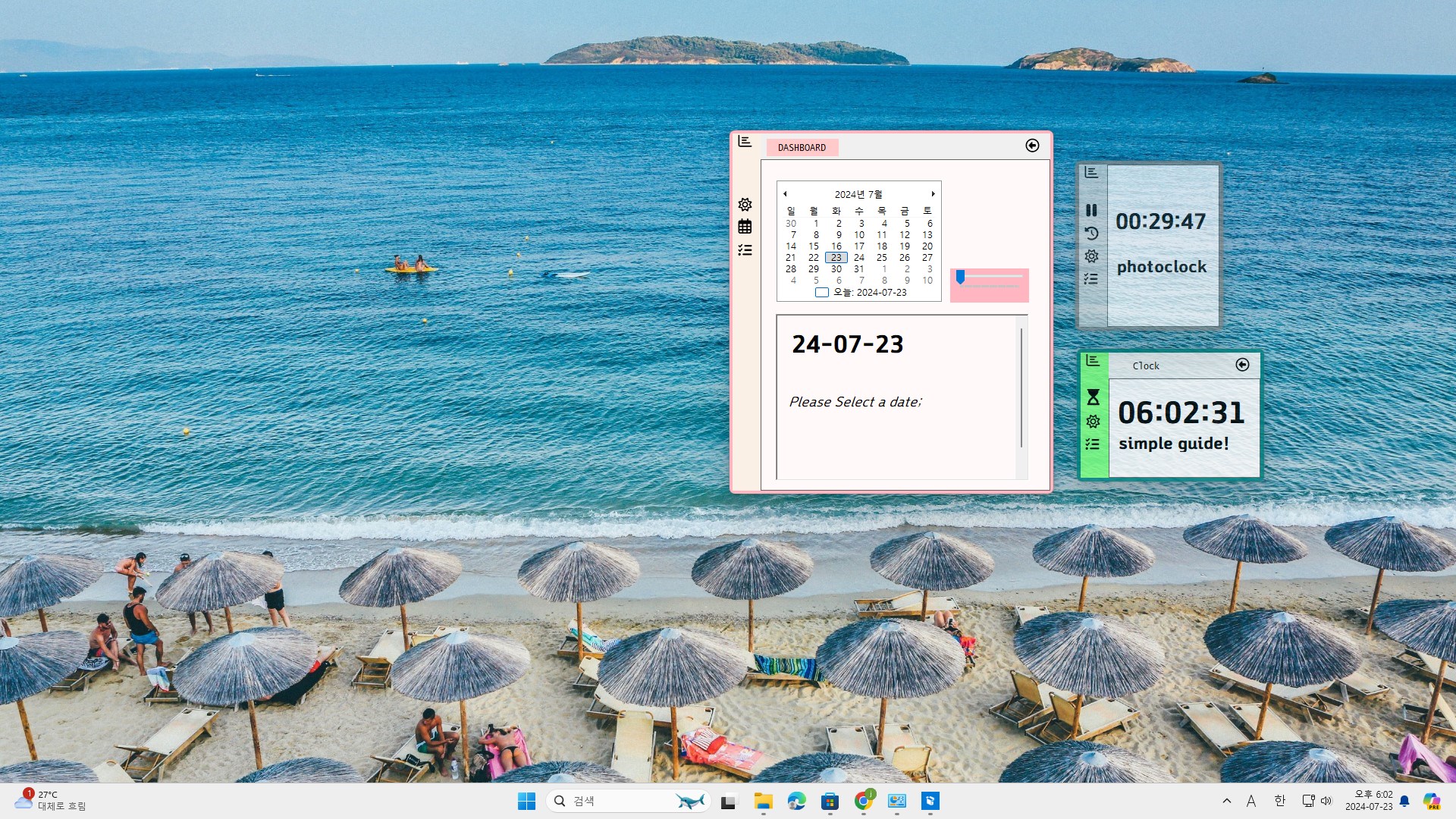
Task: Click calendar icon in Dashboard sidebar
Action: 745,227
